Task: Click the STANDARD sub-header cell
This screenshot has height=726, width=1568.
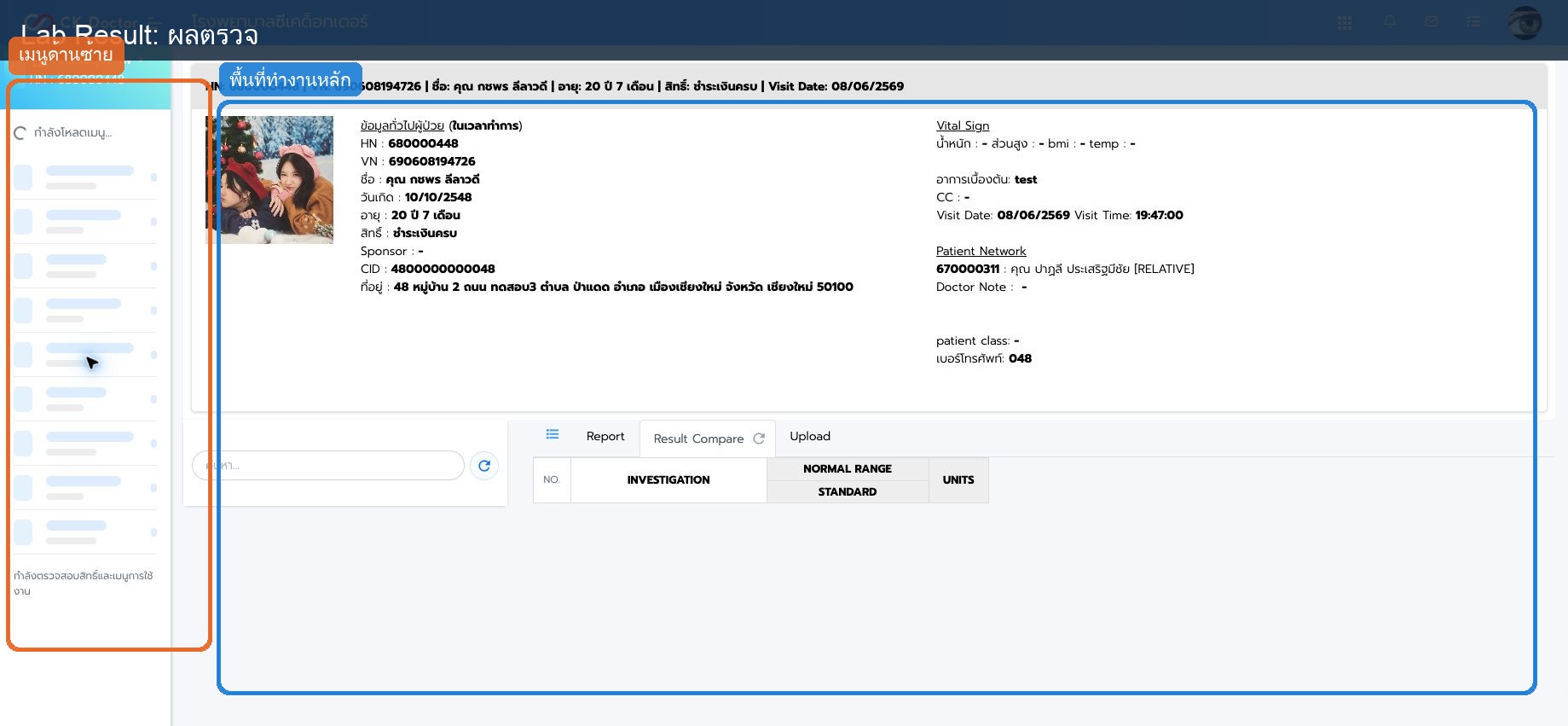Action: [848, 492]
